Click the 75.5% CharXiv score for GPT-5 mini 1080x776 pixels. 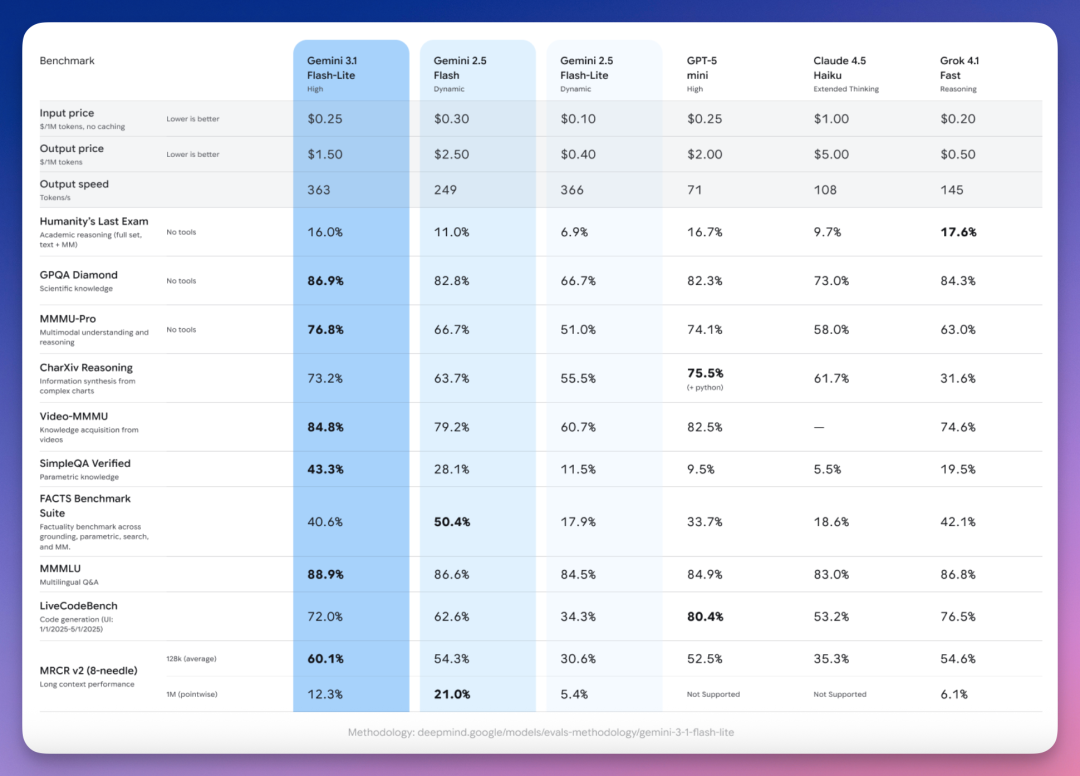pos(705,373)
